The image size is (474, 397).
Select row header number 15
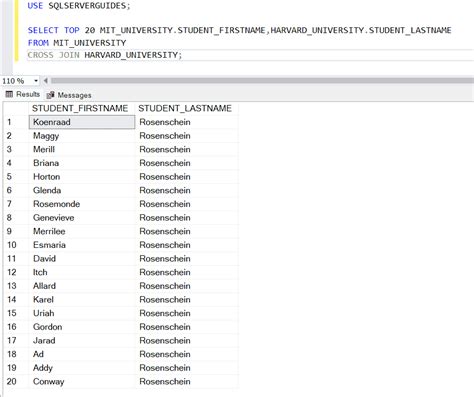(x=16, y=313)
